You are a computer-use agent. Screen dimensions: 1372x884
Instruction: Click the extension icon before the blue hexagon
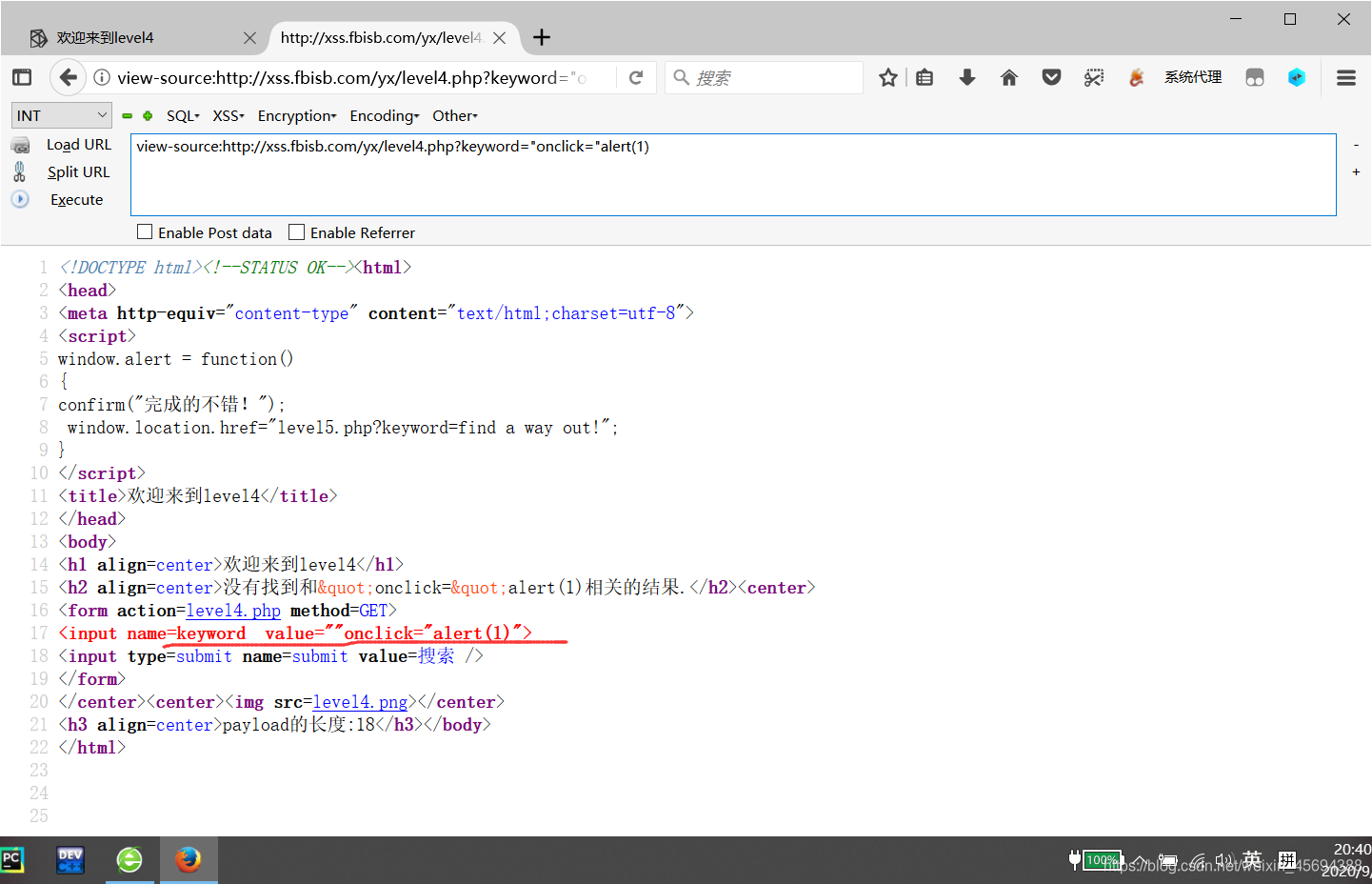(1255, 77)
